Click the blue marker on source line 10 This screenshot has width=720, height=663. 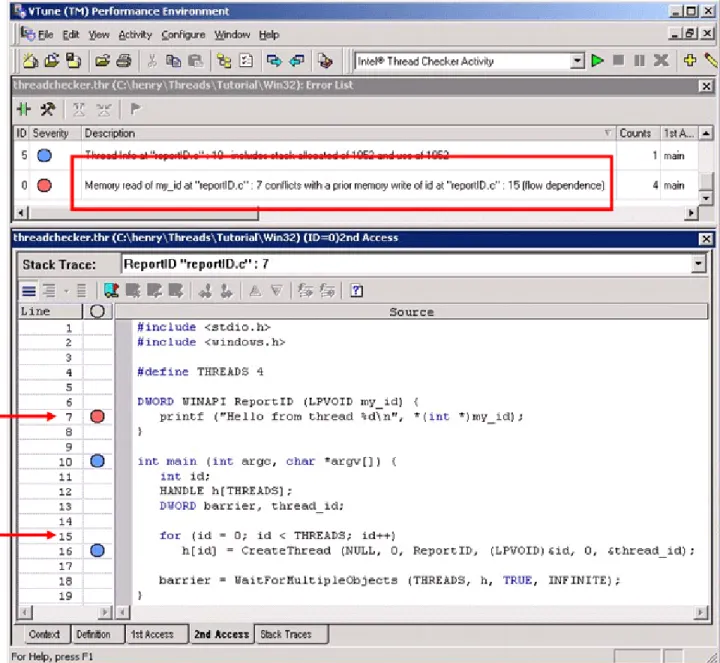coord(97,461)
